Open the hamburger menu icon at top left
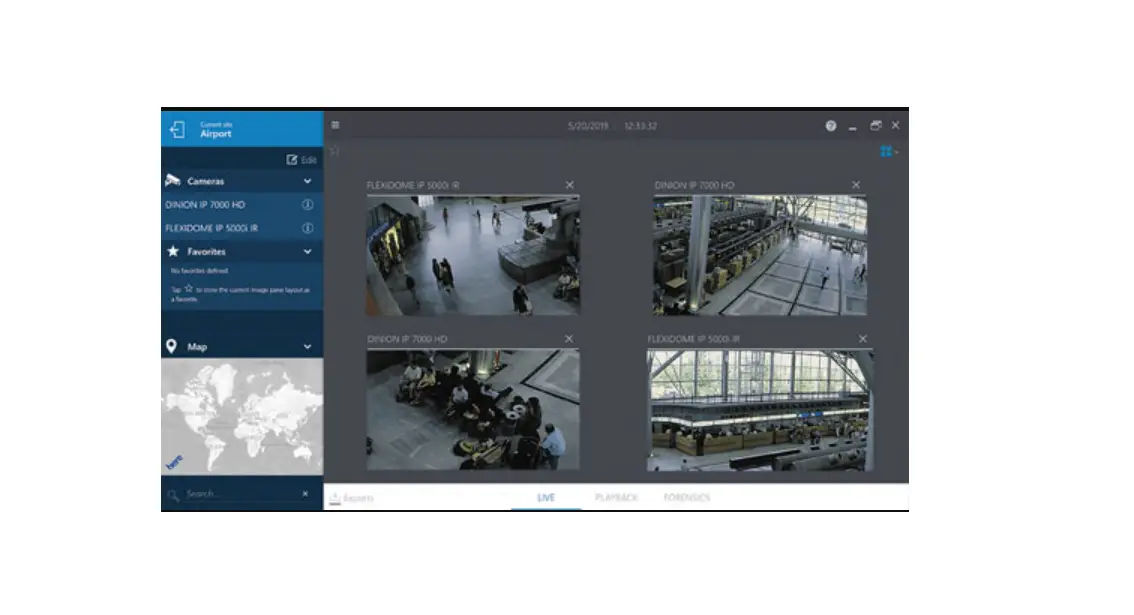Viewport: 1134px width, 615px height. (335, 124)
